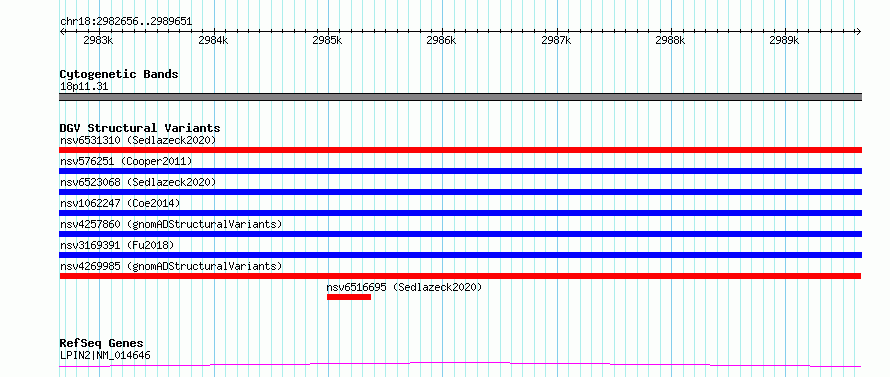This screenshot has height=377, width=890.
Task: Click the 2988k ruler tick label
Action: (x=670, y=40)
